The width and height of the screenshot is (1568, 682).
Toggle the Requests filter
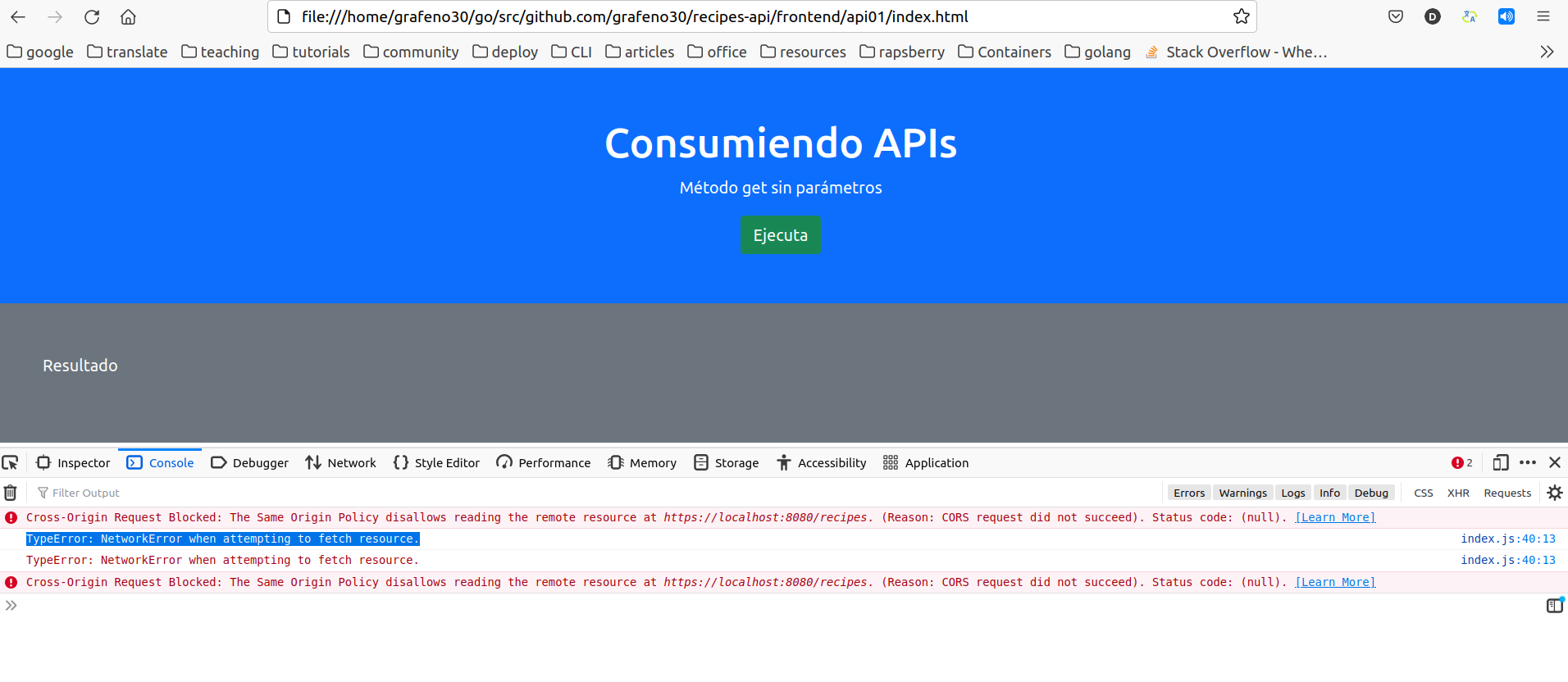tap(1507, 493)
